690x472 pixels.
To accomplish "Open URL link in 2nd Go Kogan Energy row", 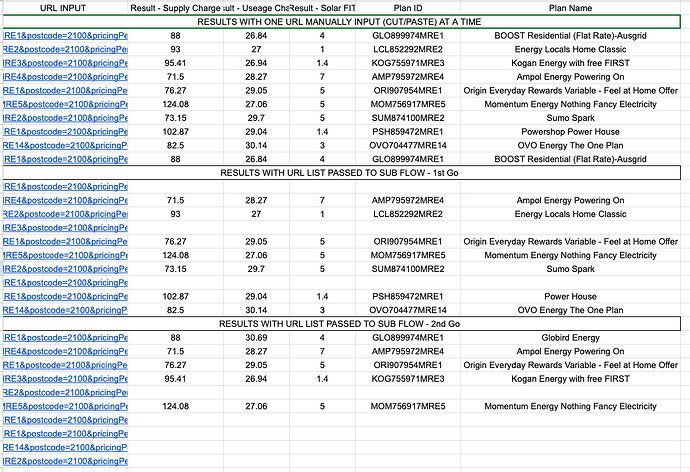I will (x=65, y=379).
